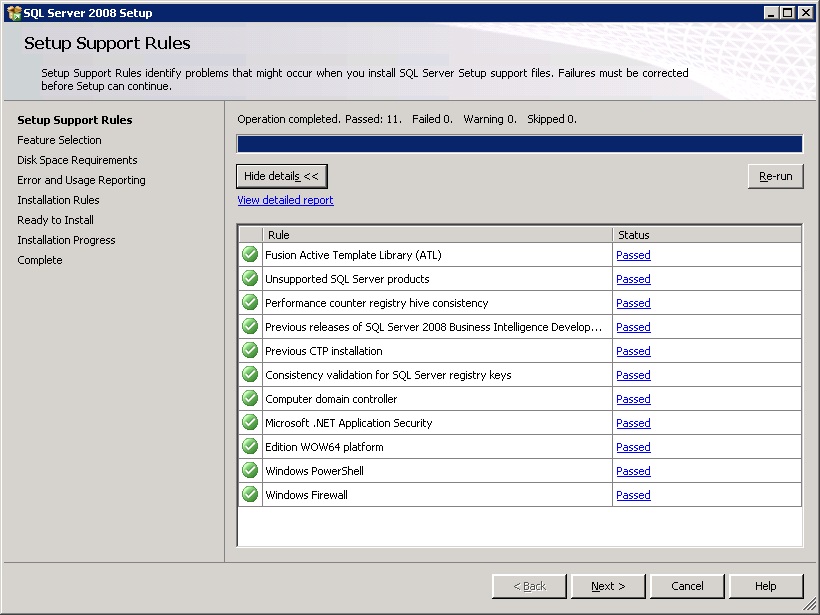Viewport: 820px width, 615px height.
Task: Select Installation Rules step in sidebar
Action: coord(58,200)
